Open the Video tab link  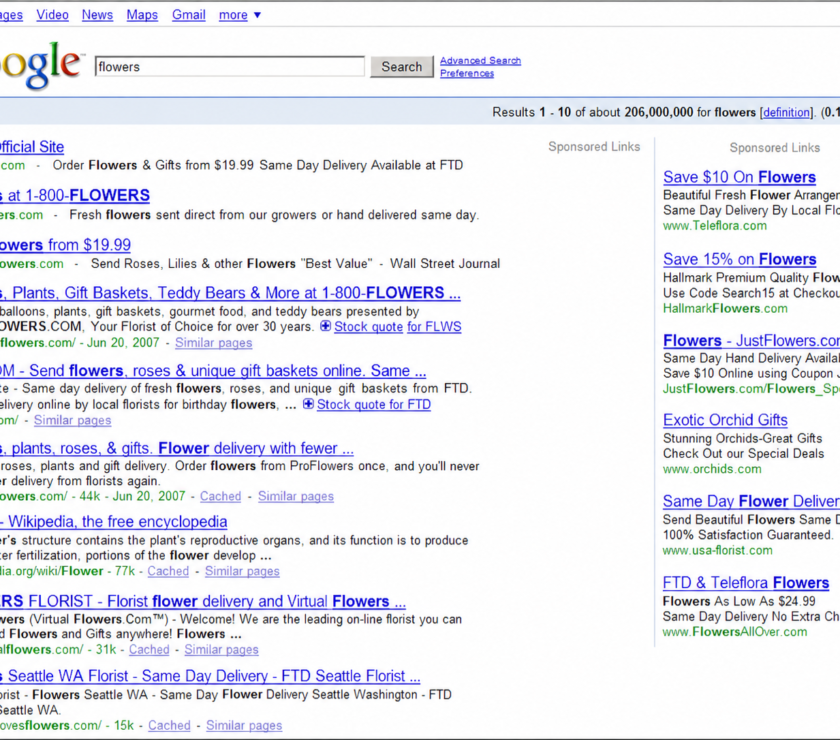pos(52,15)
